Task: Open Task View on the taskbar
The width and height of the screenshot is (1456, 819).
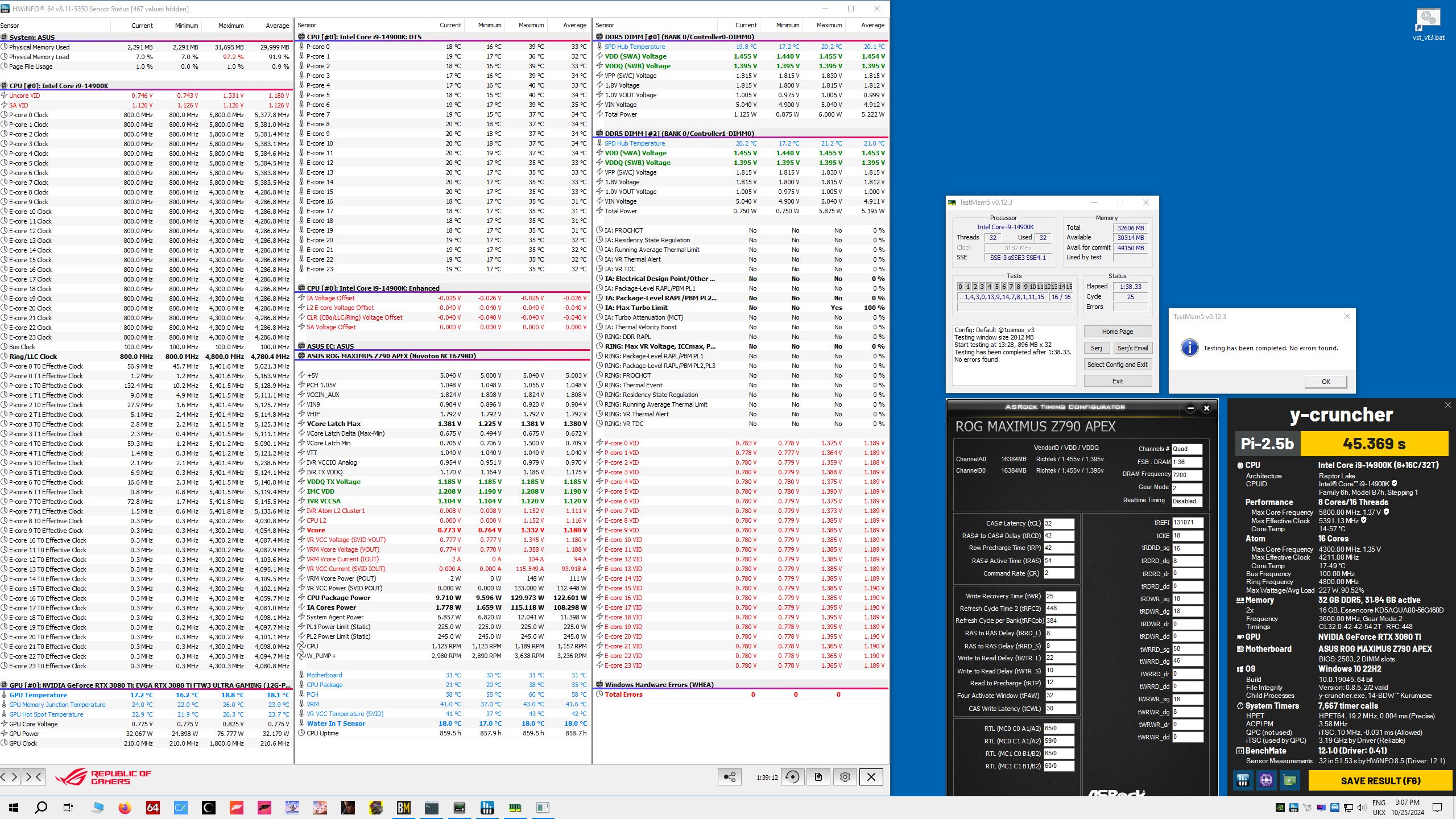Action: pos(68,808)
